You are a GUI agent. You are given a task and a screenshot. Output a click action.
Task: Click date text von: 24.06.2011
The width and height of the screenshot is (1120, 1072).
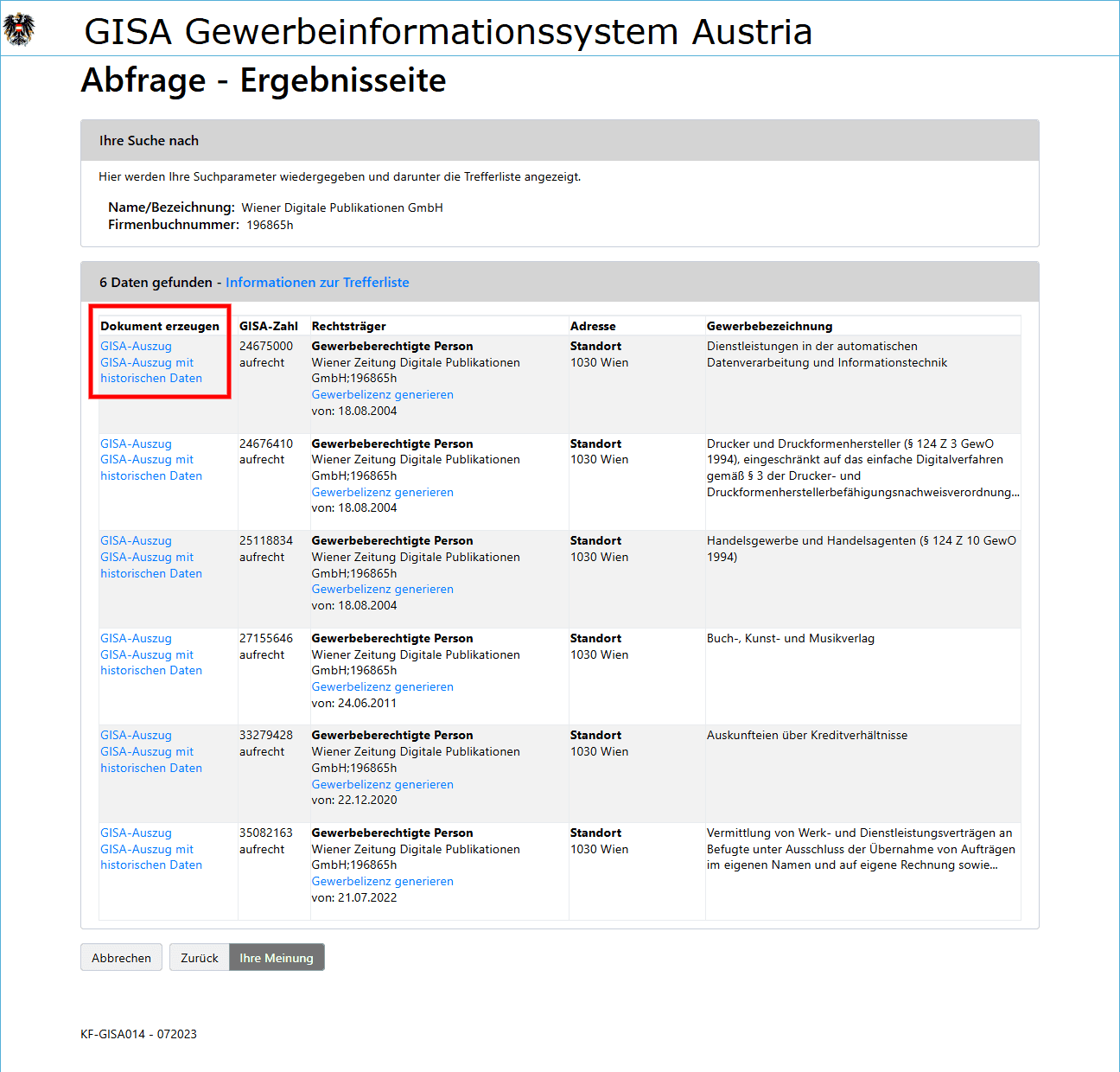(x=354, y=704)
